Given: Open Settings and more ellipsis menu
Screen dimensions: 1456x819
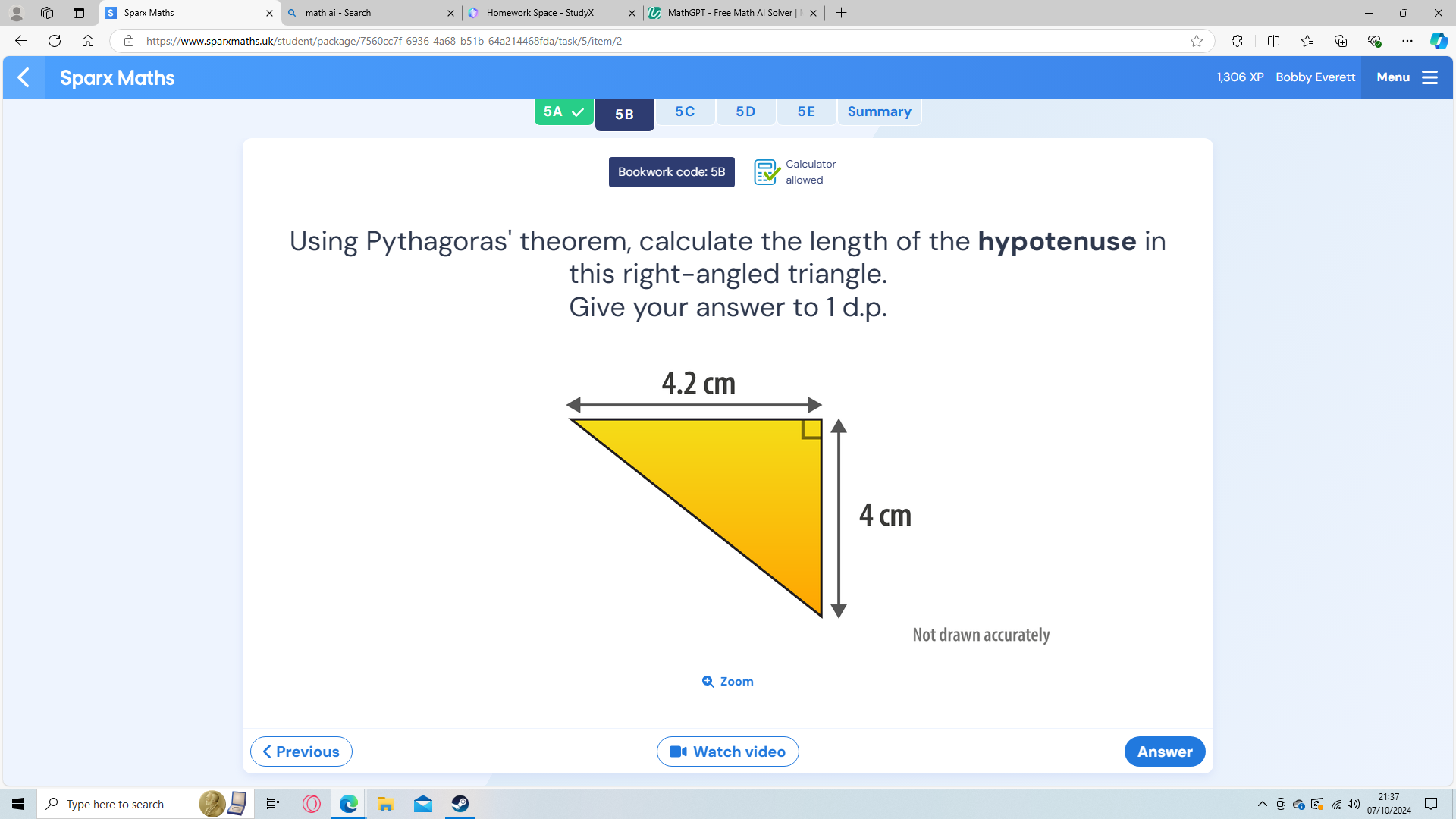Looking at the screenshot, I should pos(1407,41).
